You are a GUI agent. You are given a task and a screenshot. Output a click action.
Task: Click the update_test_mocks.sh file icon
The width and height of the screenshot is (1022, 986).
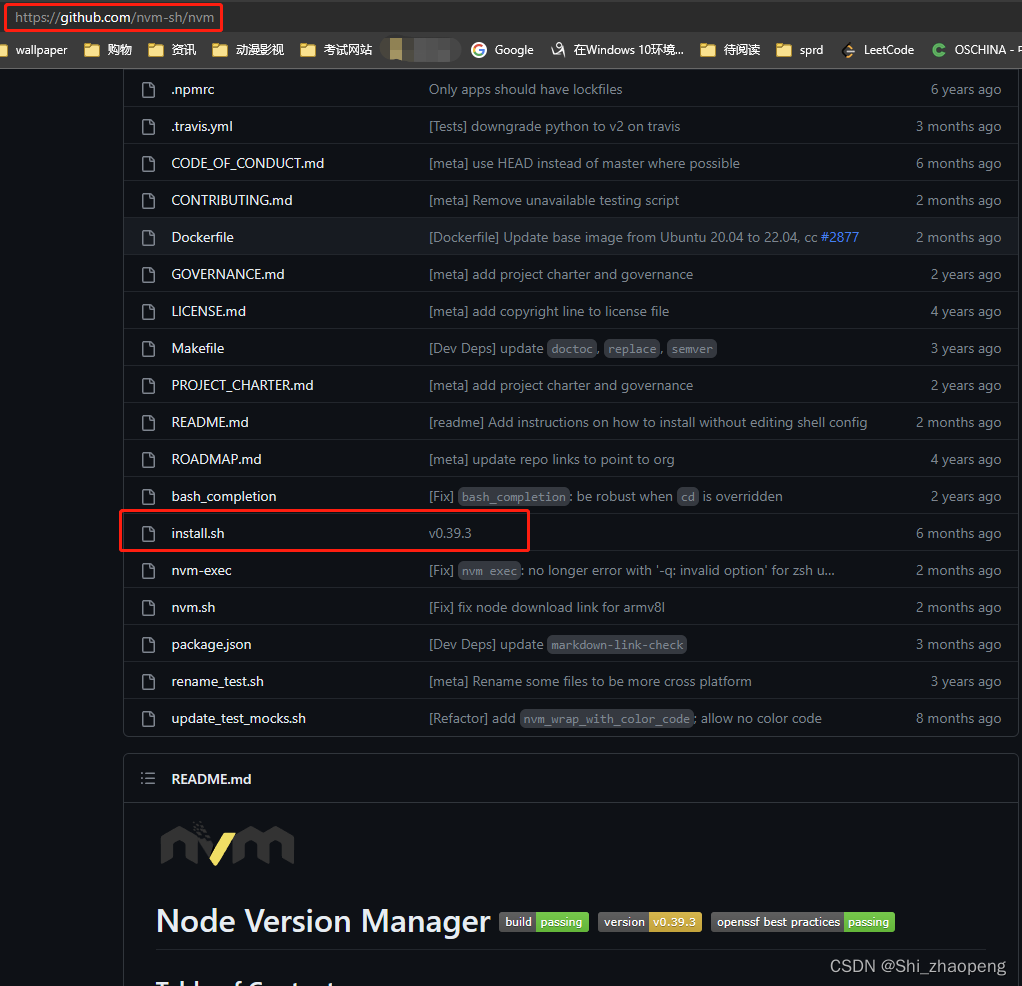pos(149,719)
